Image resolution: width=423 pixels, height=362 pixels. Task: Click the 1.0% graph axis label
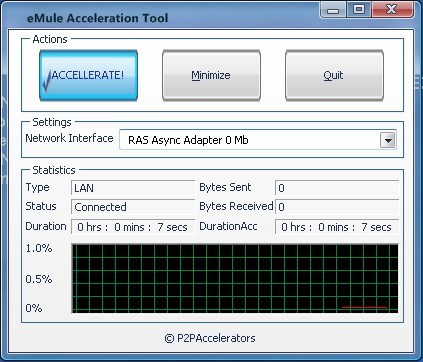coord(39,248)
